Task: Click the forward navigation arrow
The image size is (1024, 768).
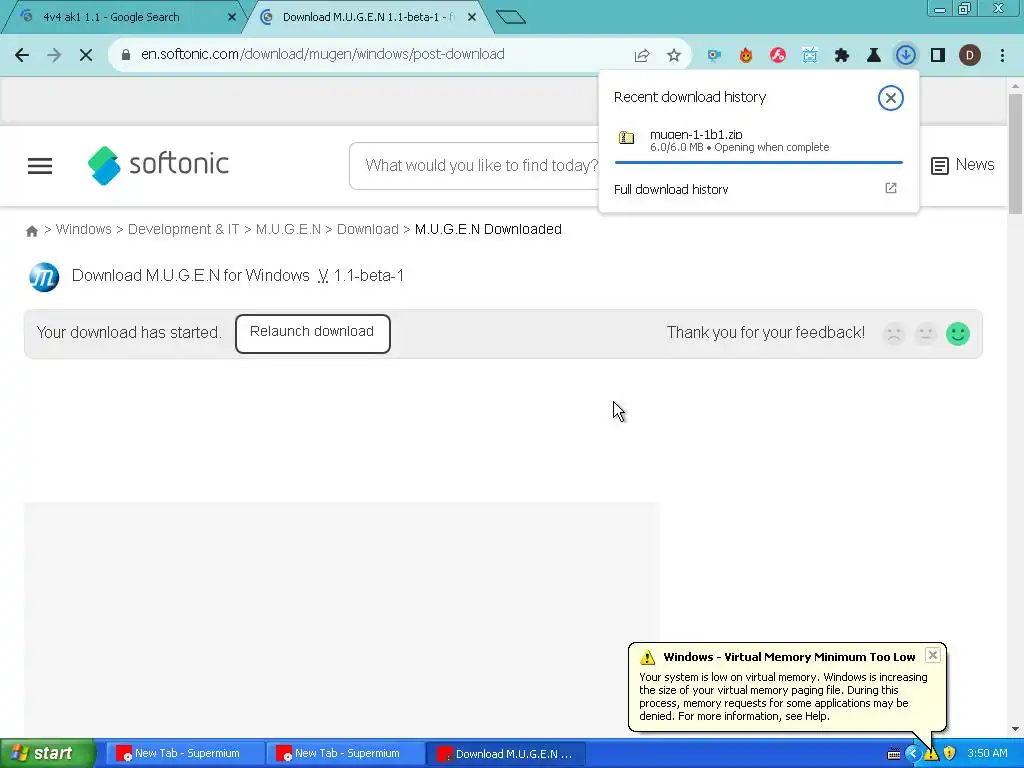Action: pyautogui.click(x=54, y=55)
